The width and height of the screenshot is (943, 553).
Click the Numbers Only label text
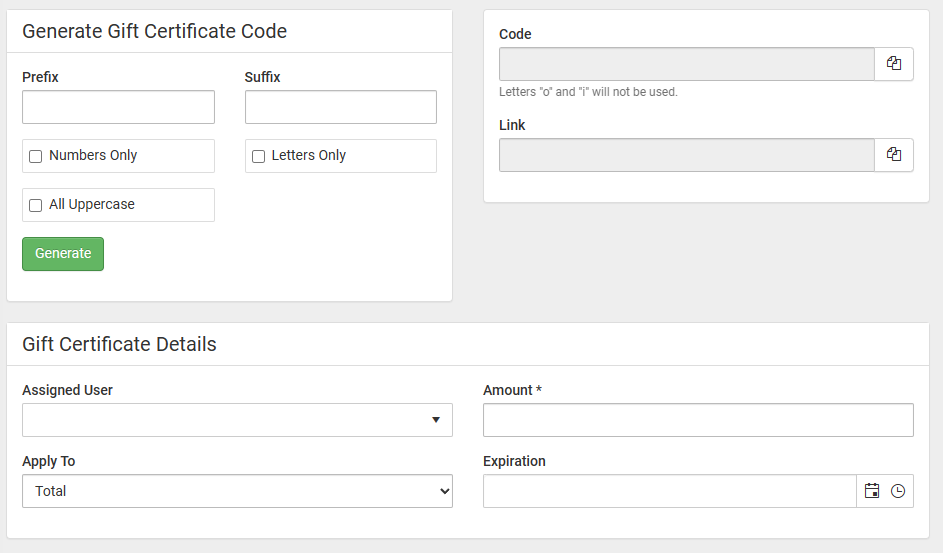93,155
